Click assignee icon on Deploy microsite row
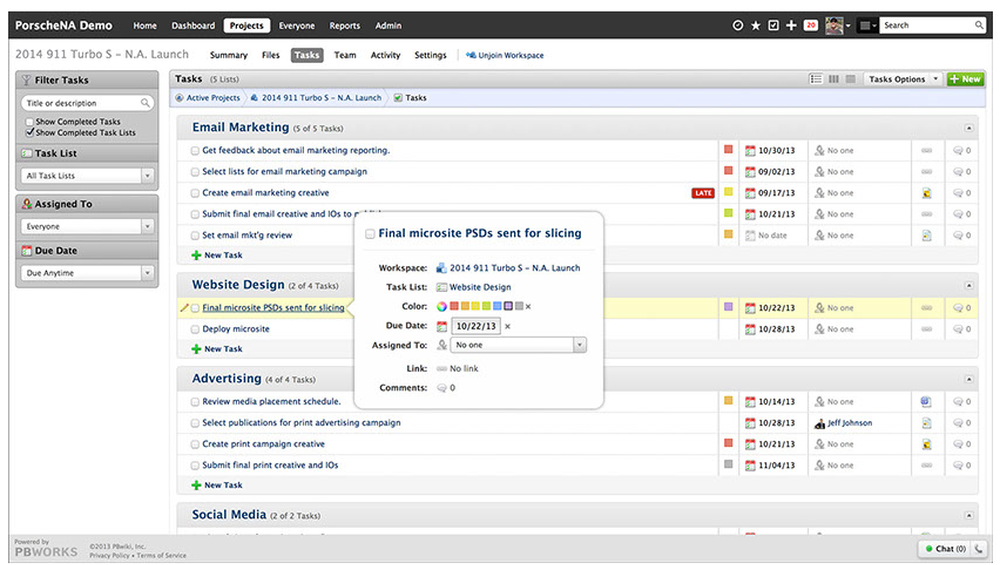This screenshot has height=565, width=1000. [x=819, y=329]
